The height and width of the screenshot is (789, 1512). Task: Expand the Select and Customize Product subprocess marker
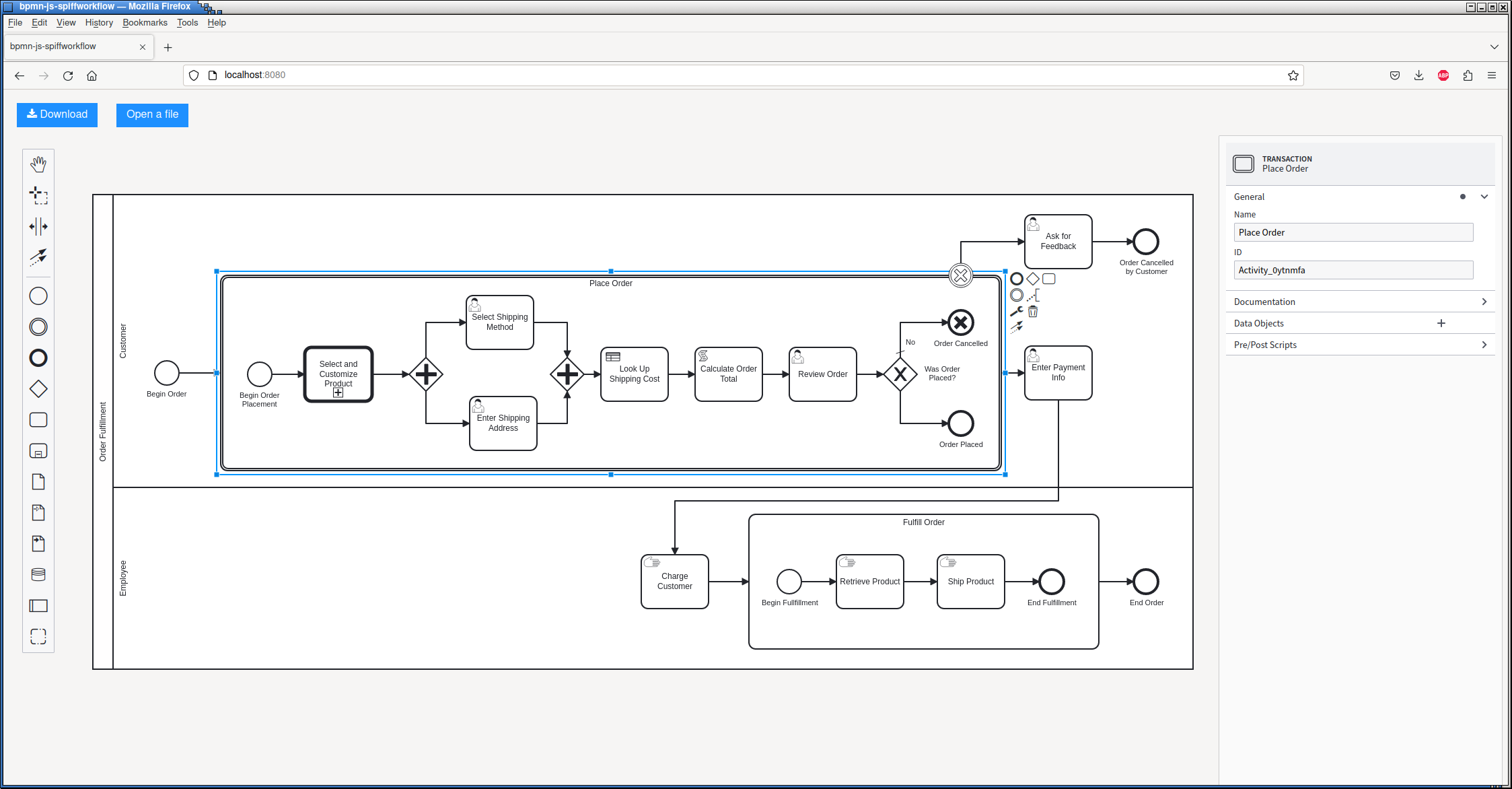(338, 393)
